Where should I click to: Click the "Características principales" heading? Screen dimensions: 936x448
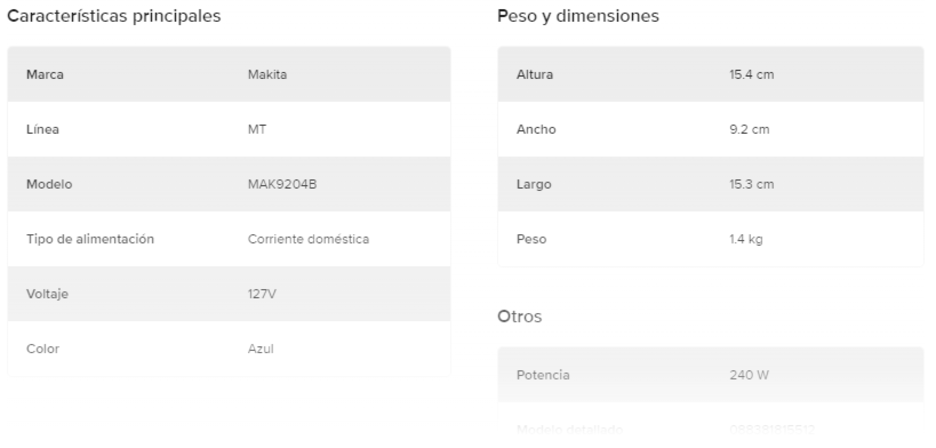(x=114, y=17)
